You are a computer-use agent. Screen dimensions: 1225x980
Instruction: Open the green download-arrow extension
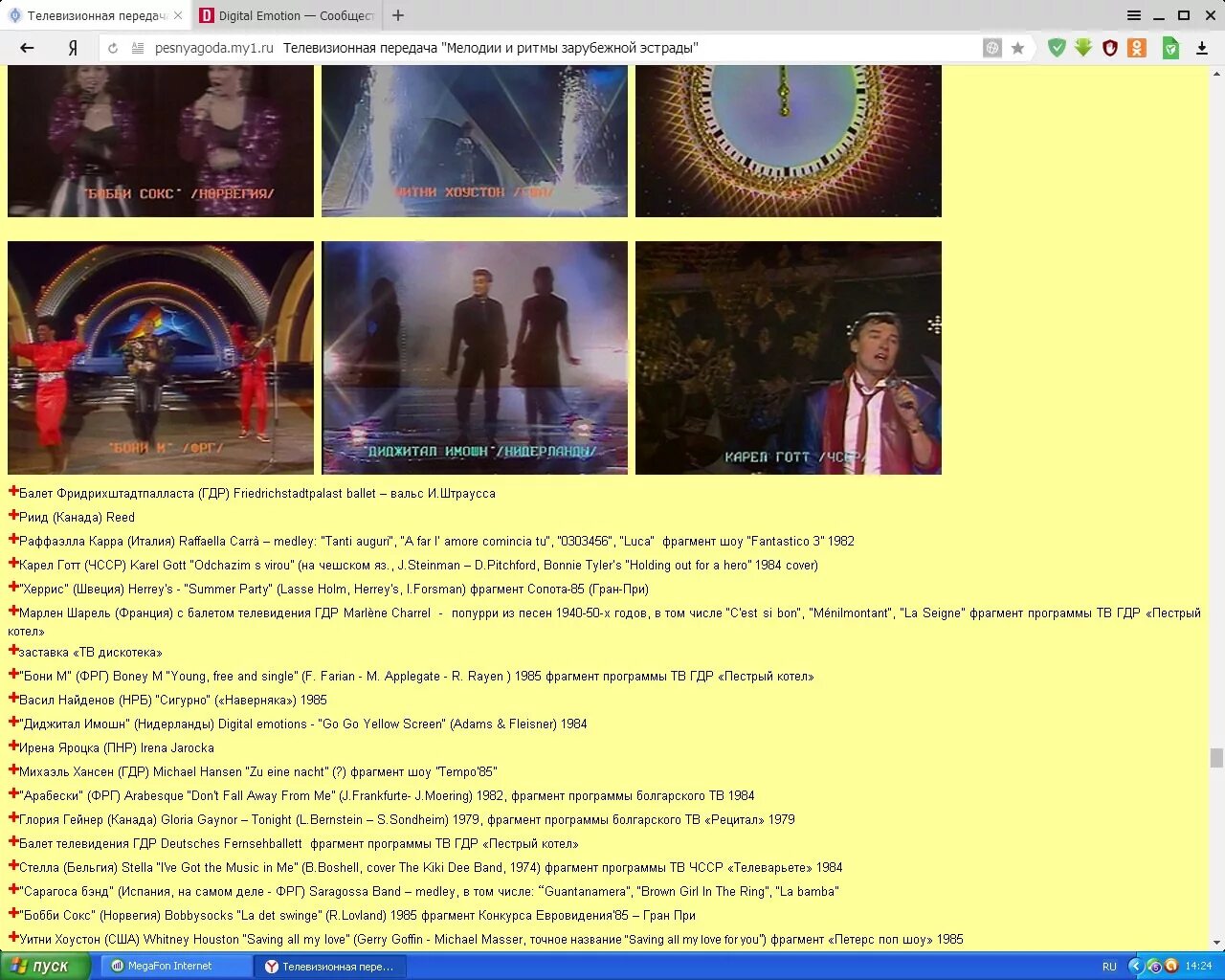click(1083, 48)
